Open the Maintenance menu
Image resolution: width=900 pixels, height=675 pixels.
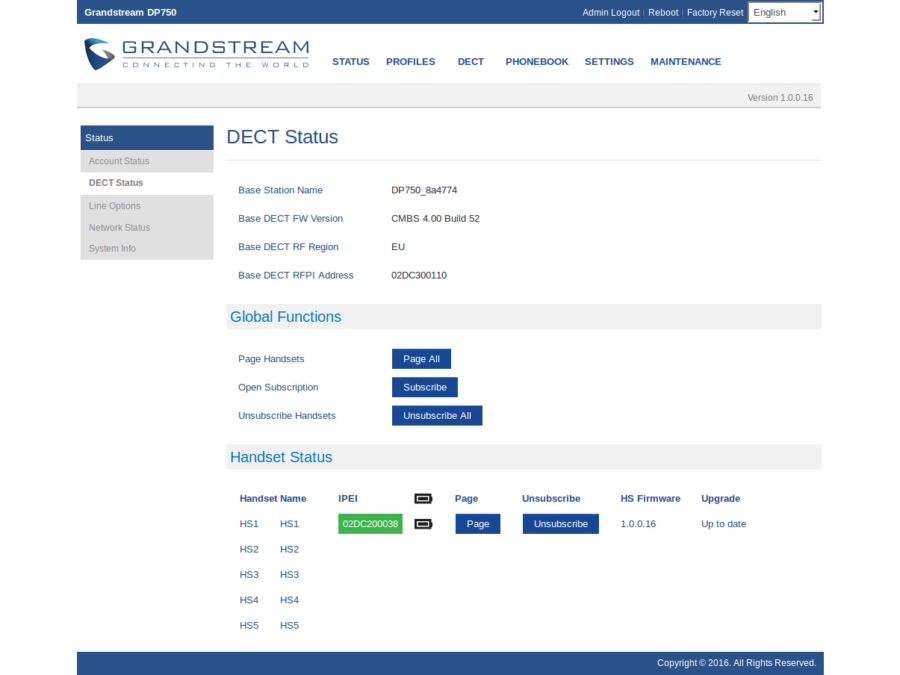tap(685, 62)
